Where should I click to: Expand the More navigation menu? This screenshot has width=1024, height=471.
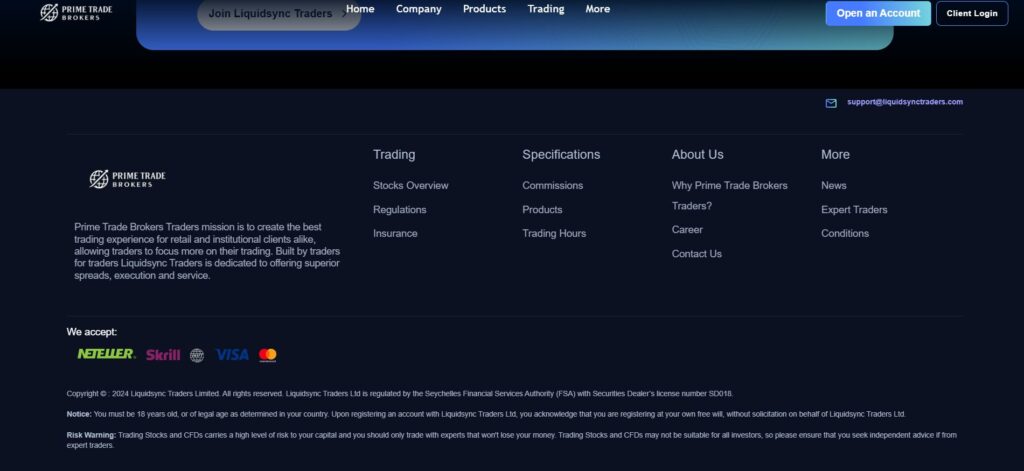pos(598,9)
